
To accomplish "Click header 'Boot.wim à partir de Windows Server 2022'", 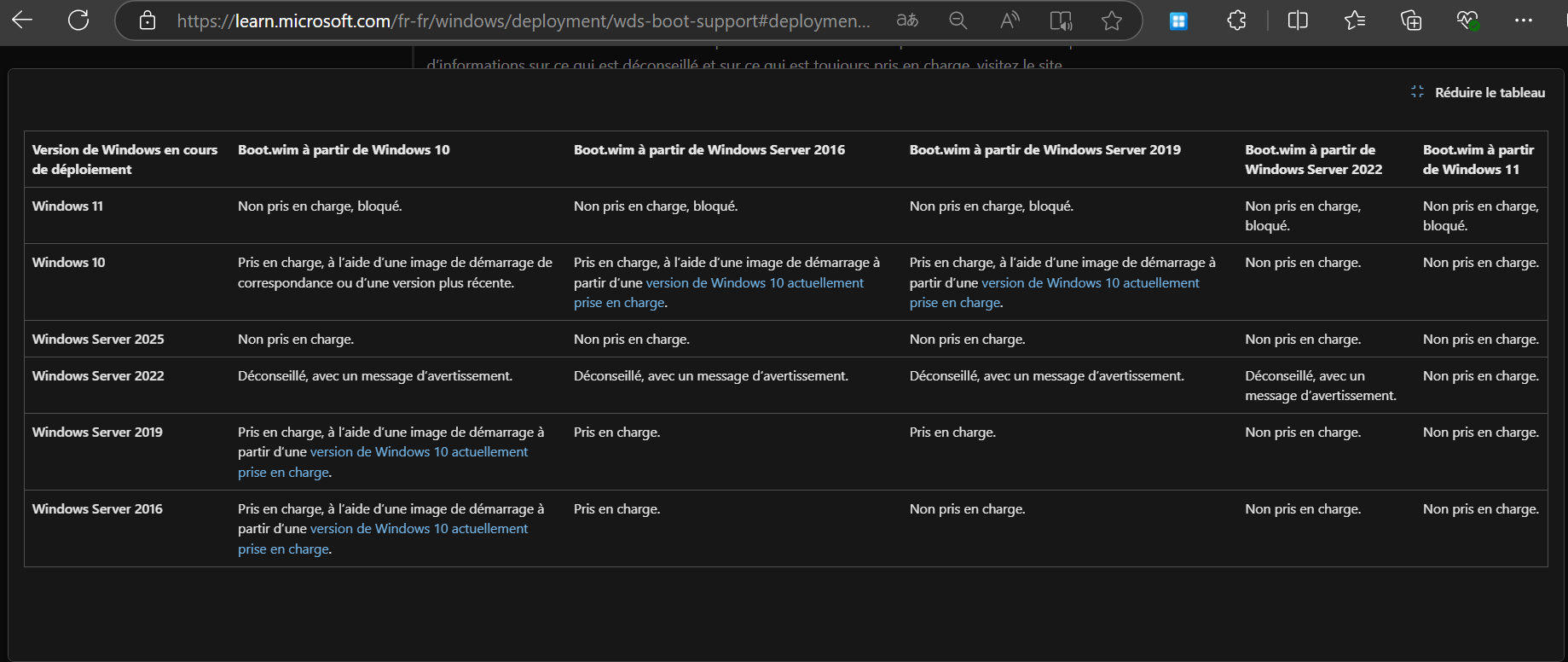I will (x=1314, y=160).
